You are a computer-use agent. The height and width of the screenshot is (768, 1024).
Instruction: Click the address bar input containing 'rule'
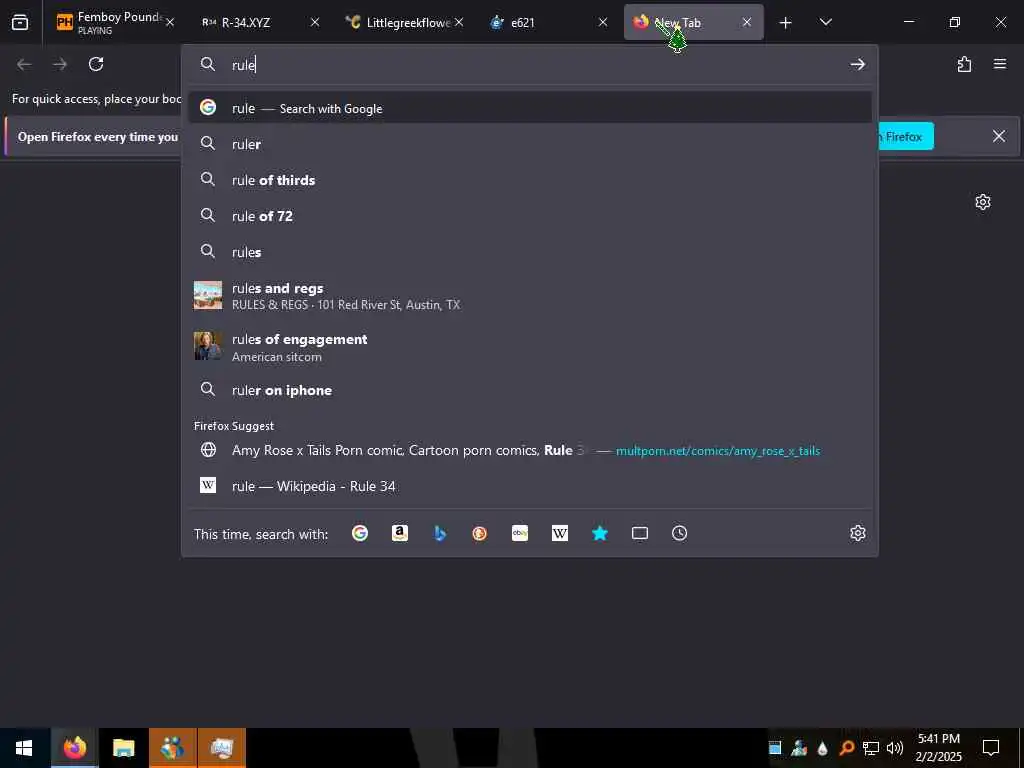(536, 64)
